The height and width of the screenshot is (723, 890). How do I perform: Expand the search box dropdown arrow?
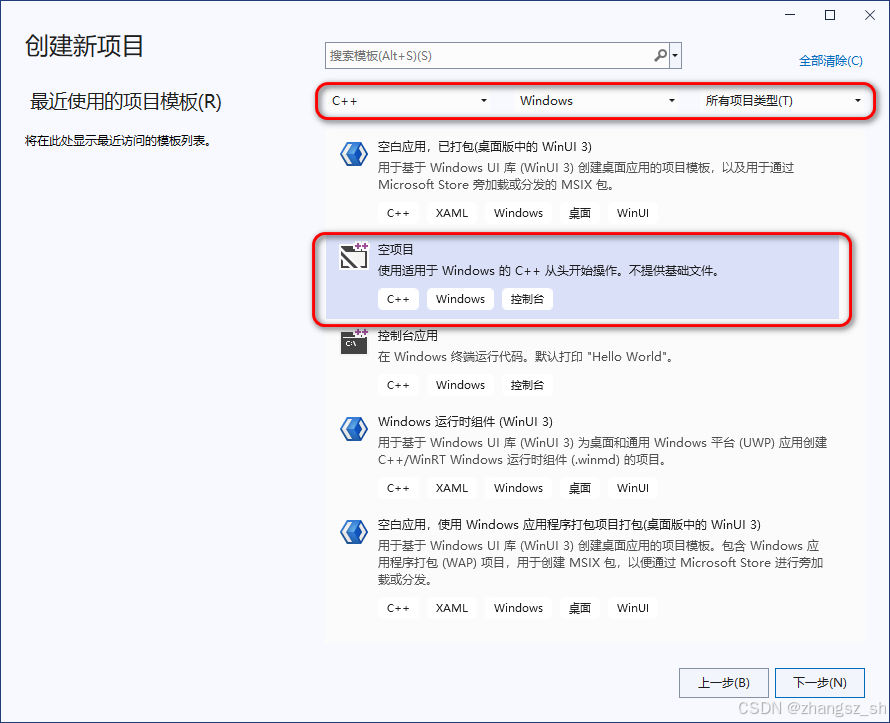674,55
